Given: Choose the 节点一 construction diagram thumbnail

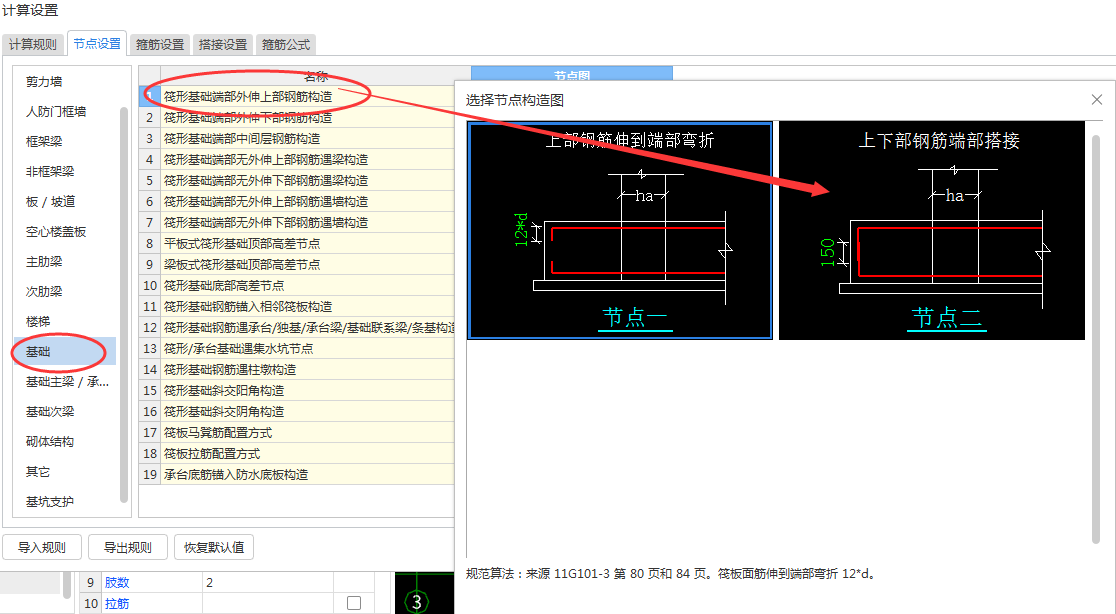Looking at the screenshot, I should tap(620, 231).
